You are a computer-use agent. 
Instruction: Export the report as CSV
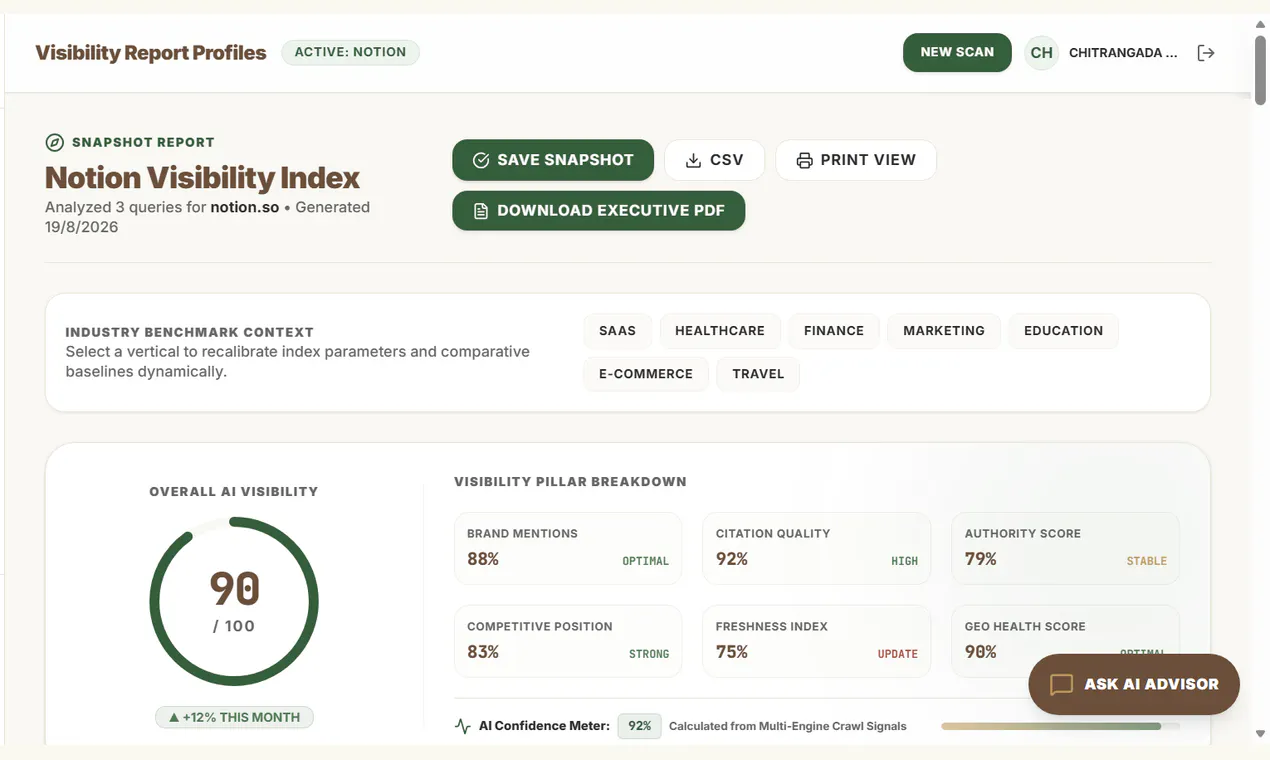pyautogui.click(x=714, y=160)
